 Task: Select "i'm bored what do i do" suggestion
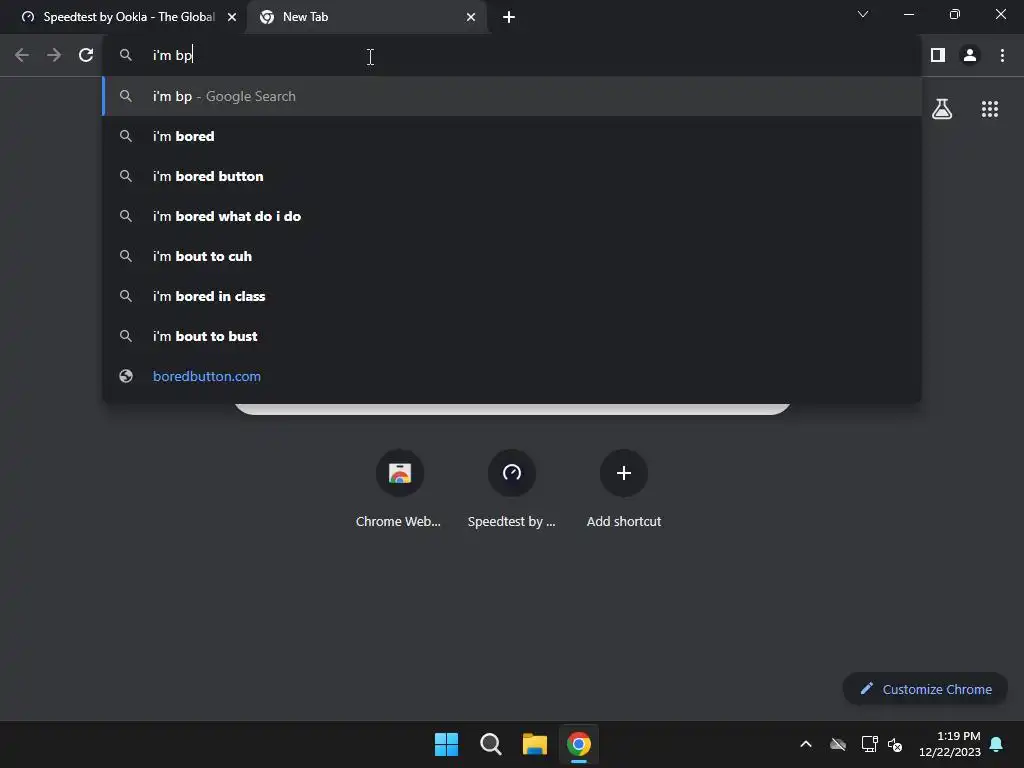click(x=512, y=216)
